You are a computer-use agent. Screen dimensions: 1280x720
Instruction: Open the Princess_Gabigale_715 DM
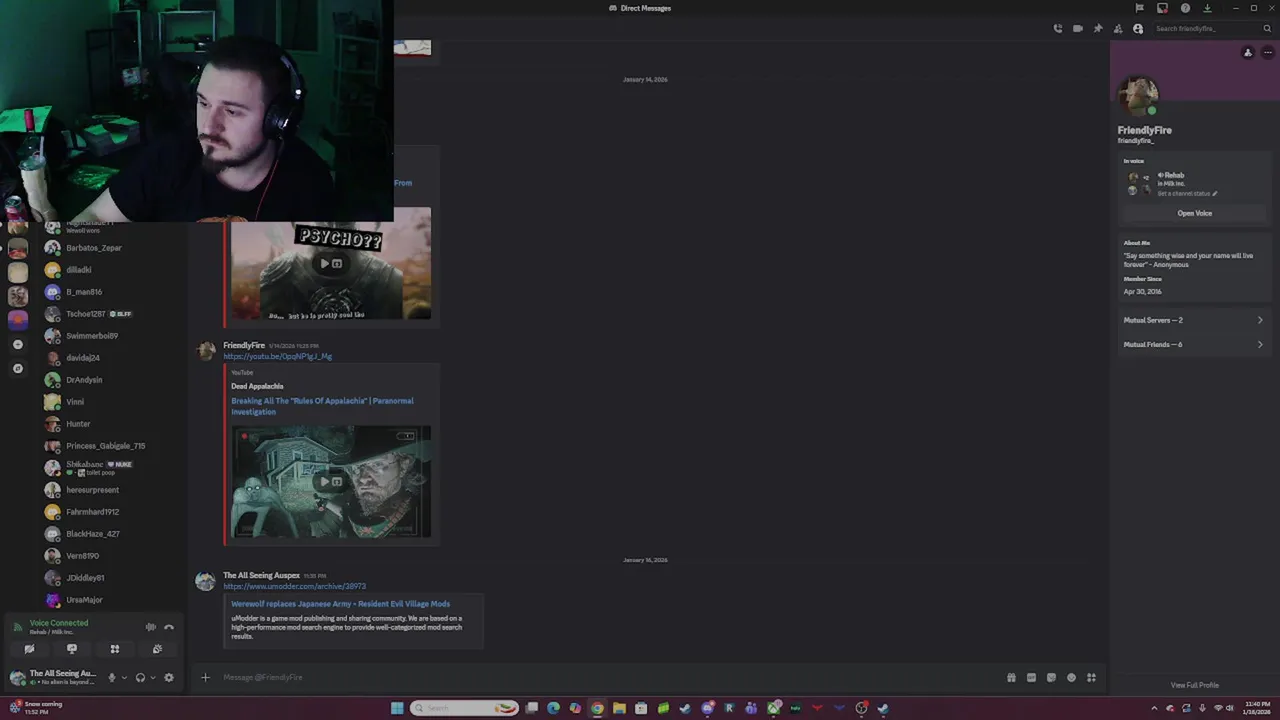105,446
